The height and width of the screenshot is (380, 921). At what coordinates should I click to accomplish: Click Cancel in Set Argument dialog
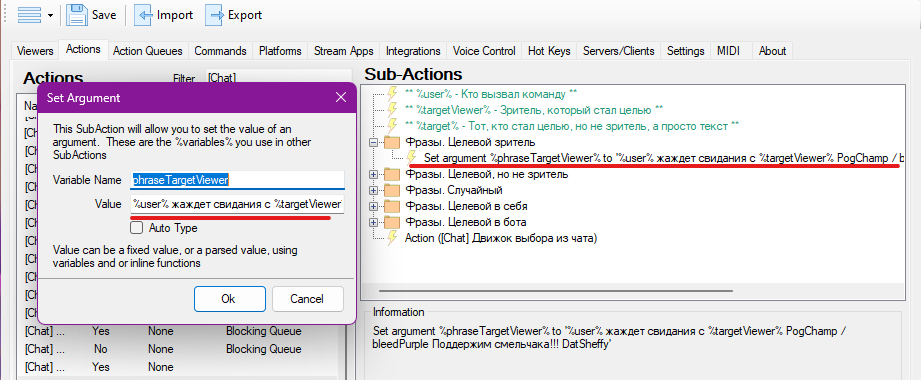point(307,299)
